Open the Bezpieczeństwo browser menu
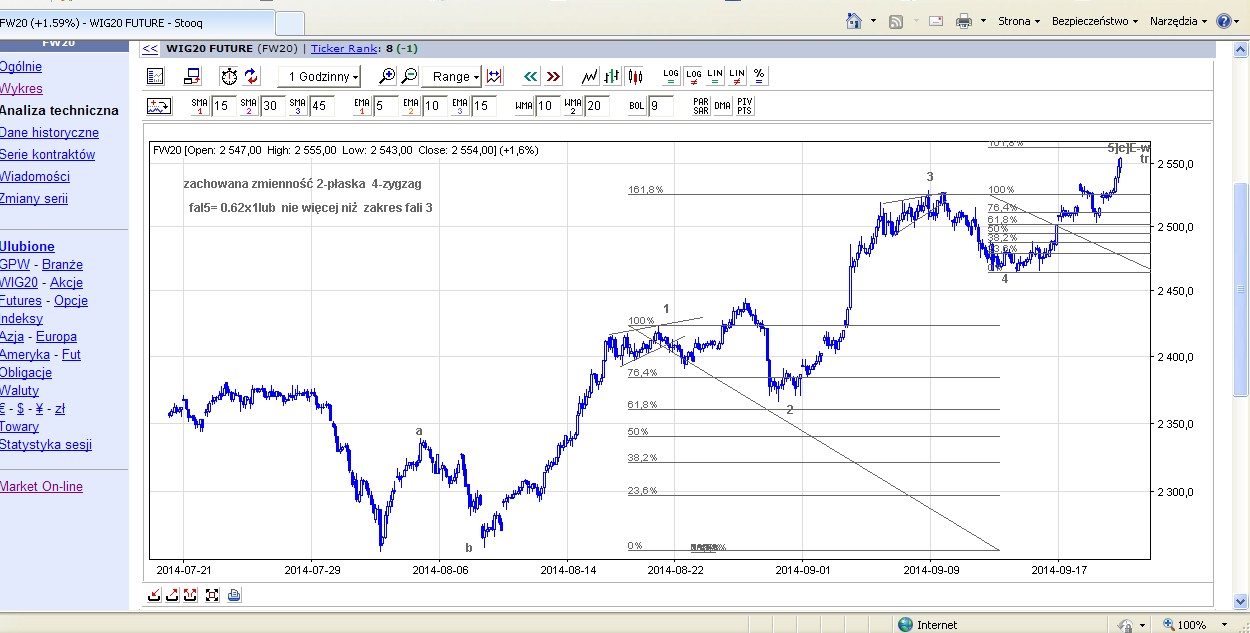Screen dimensions: 1250x633 click(x=1094, y=21)
